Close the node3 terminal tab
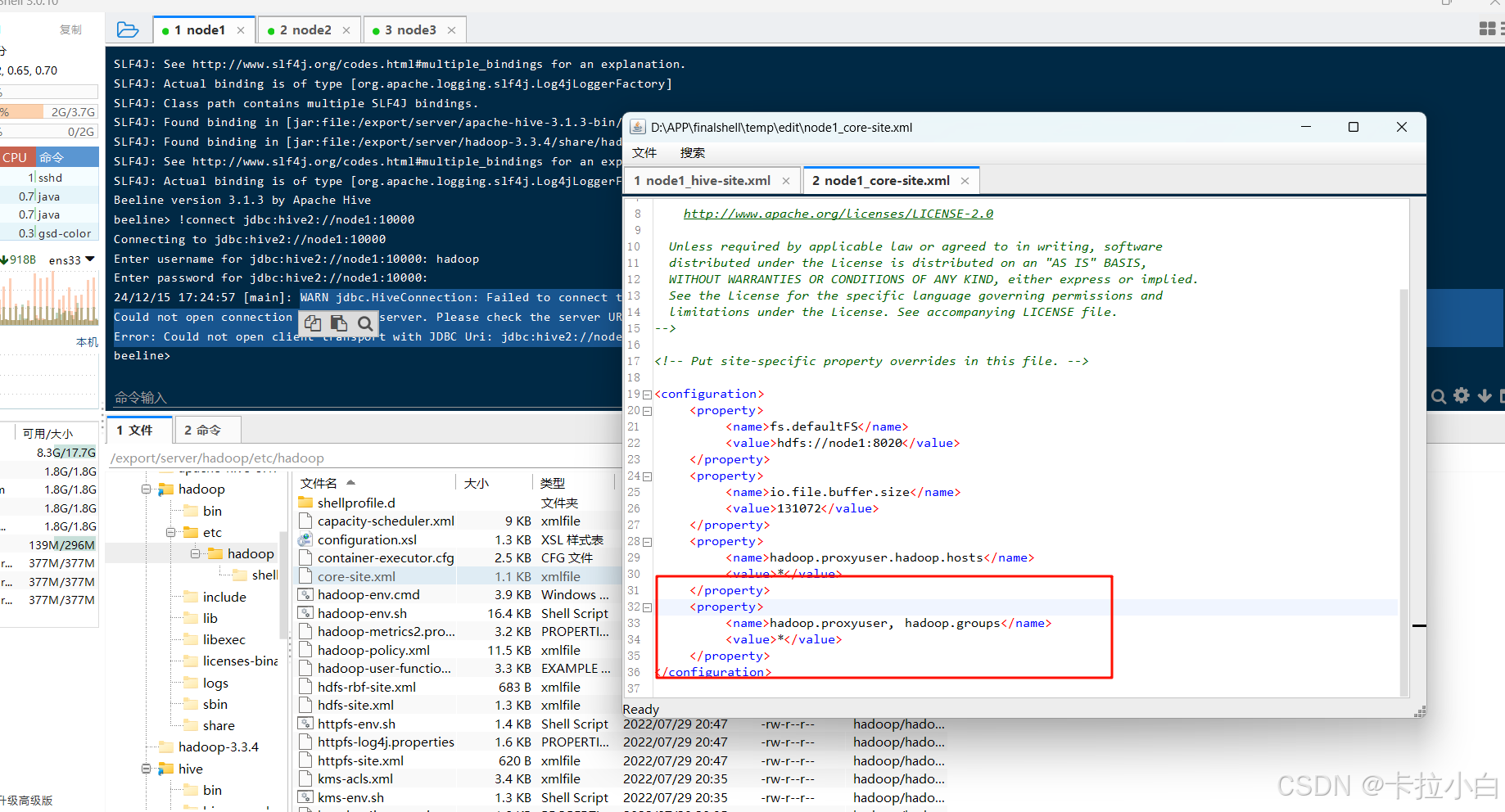 pos(451,30)
